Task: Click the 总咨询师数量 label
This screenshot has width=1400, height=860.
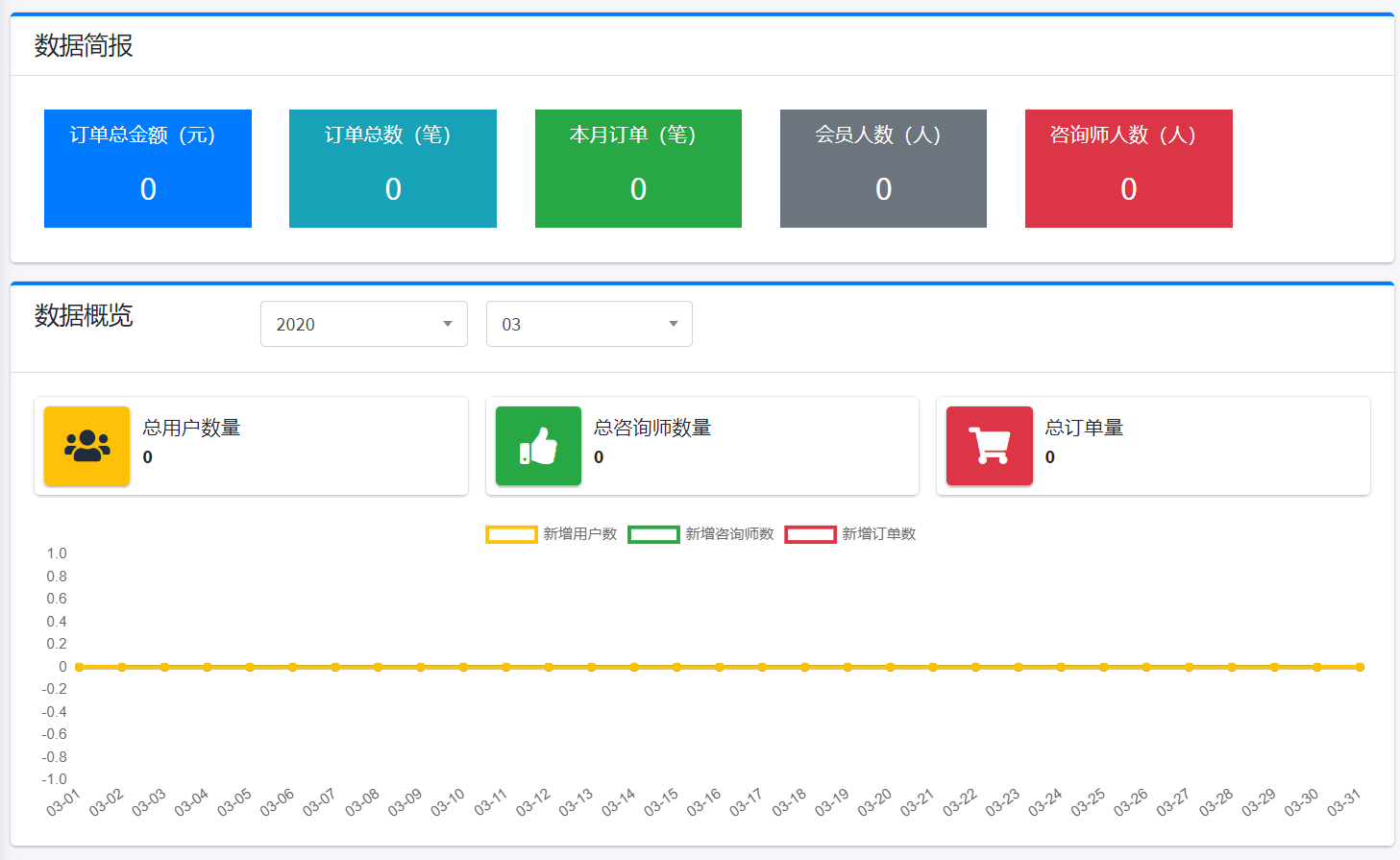Action: (652, 428)
